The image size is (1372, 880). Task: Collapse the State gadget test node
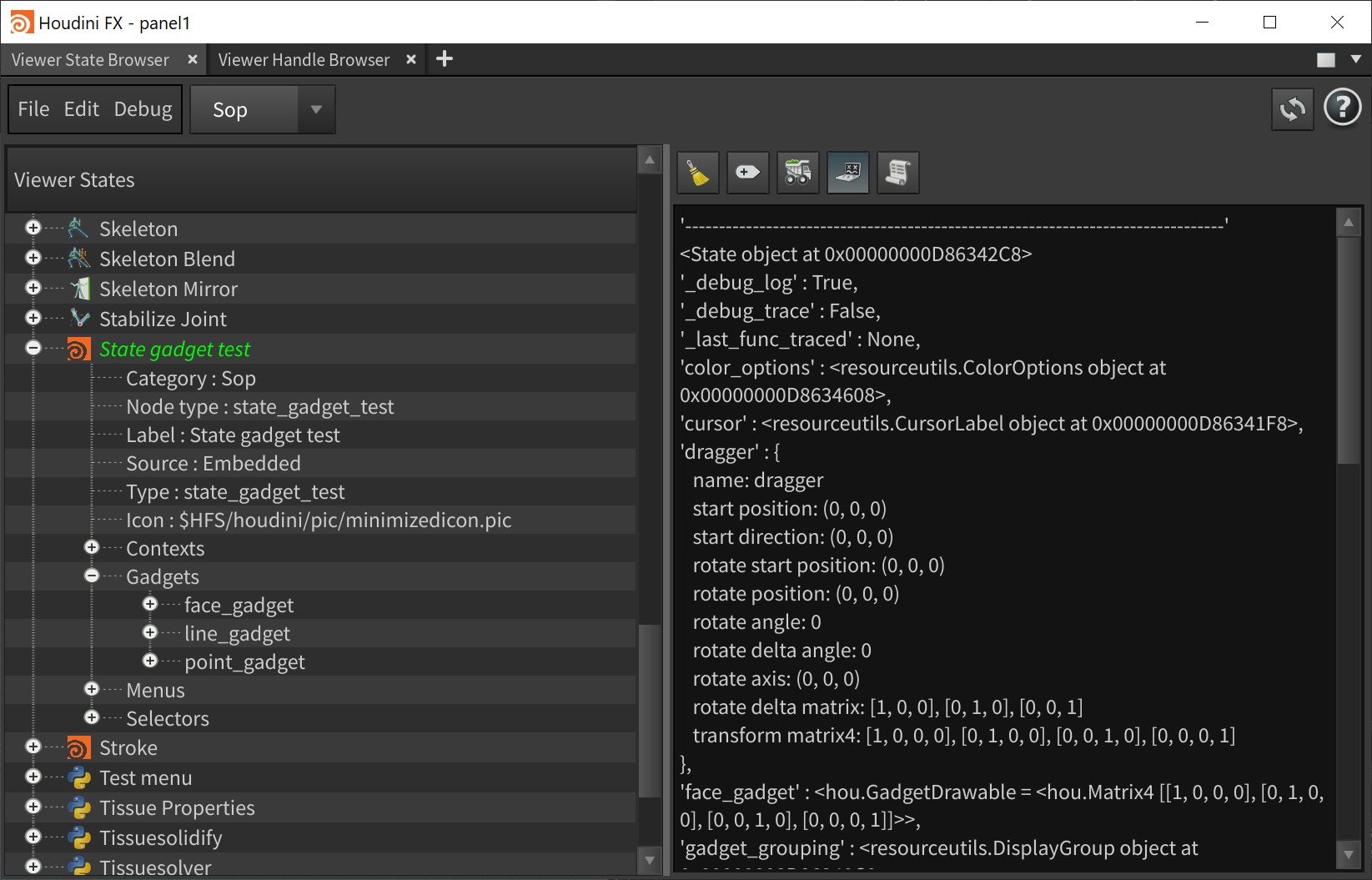(33, 349)
